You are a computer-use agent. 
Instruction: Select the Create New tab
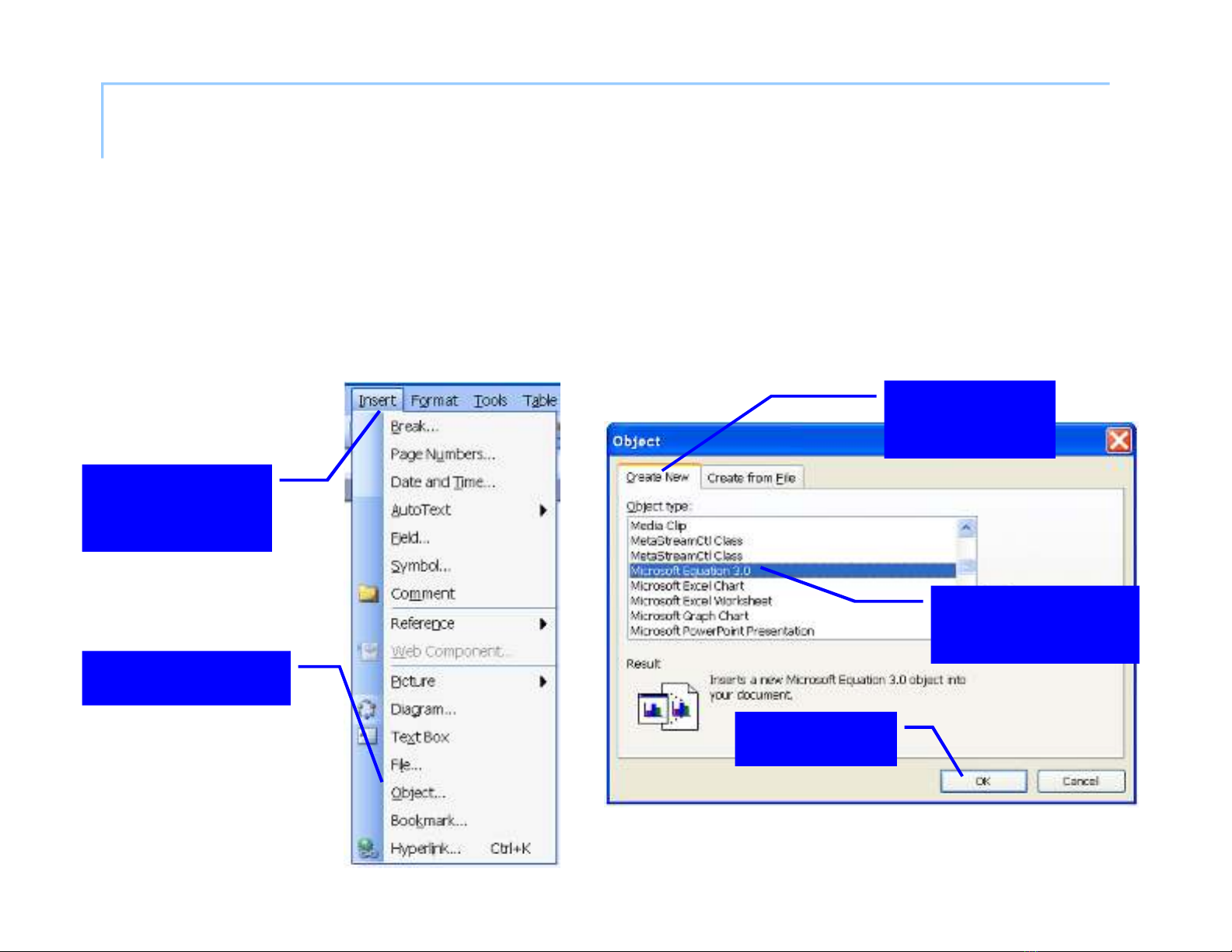[x=658, y=477]
